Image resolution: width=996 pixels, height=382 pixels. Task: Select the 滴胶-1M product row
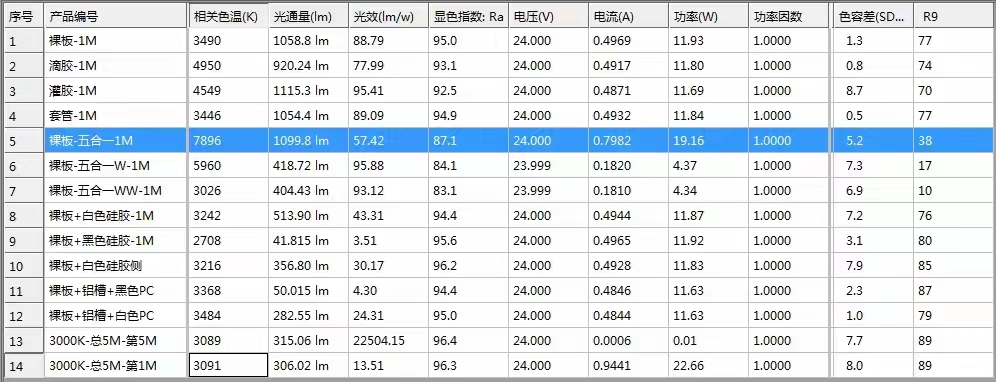point(497,65)
